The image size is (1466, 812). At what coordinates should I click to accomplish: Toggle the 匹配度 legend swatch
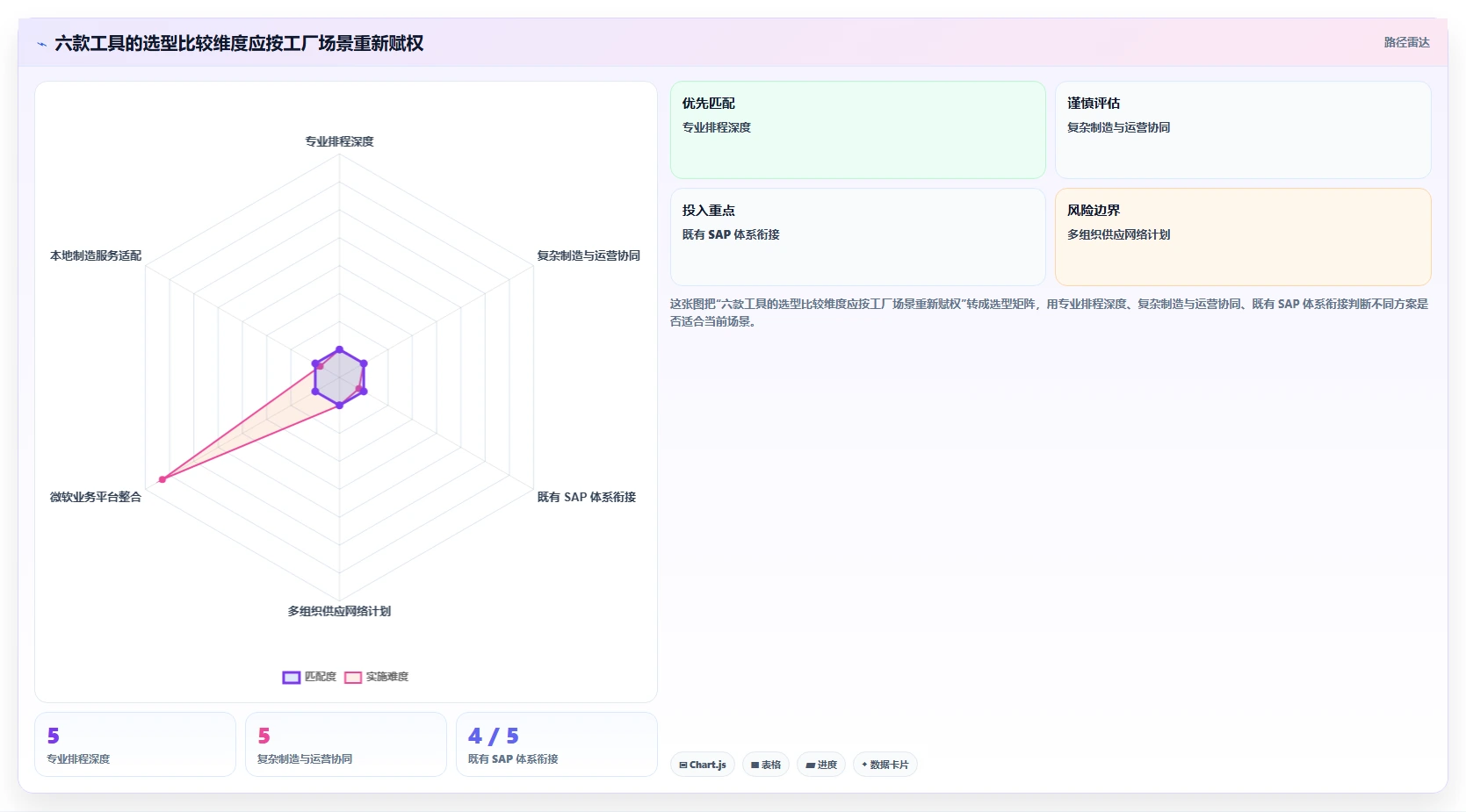[292, 677]
